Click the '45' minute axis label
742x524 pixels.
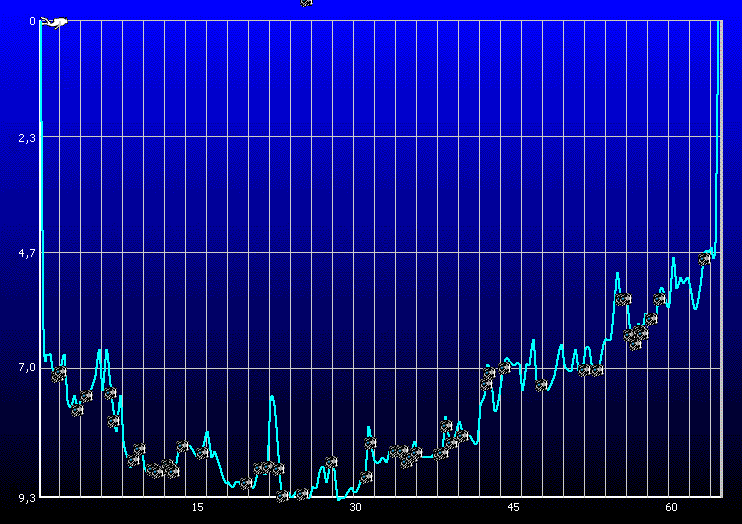[513, 507]
